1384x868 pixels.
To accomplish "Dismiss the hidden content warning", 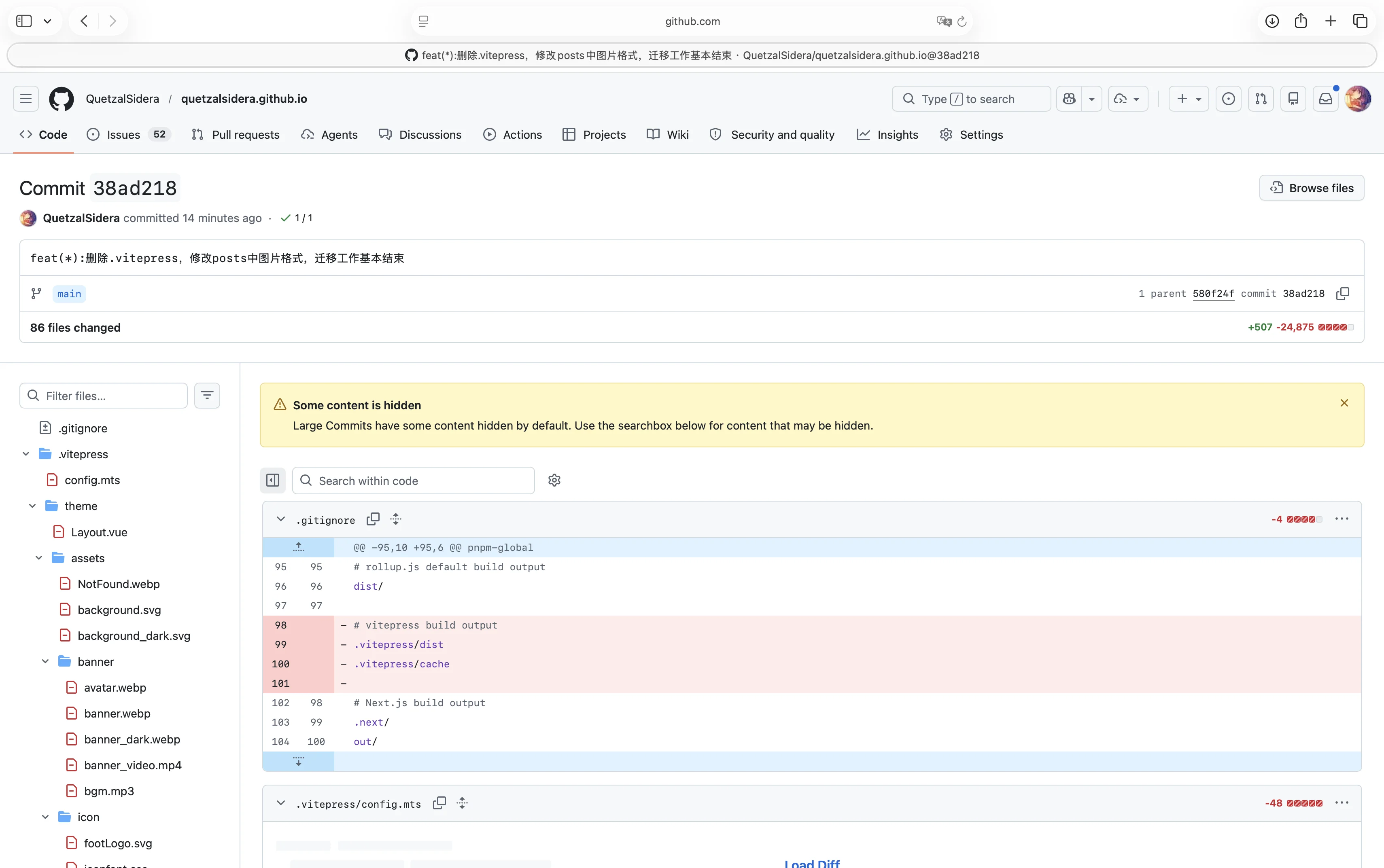I will click(1344, 403).
